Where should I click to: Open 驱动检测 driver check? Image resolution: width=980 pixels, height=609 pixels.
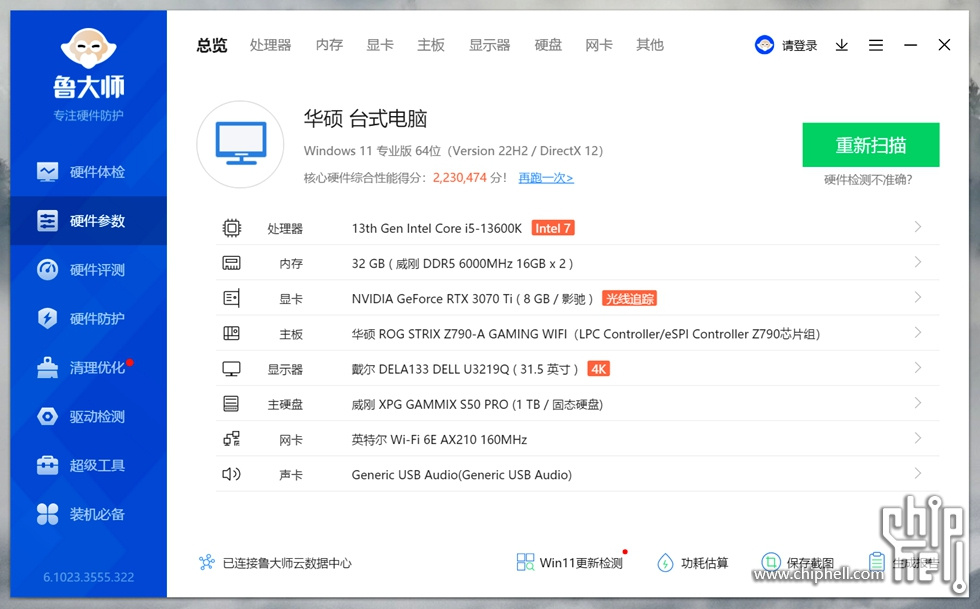(x=88, y=416)
